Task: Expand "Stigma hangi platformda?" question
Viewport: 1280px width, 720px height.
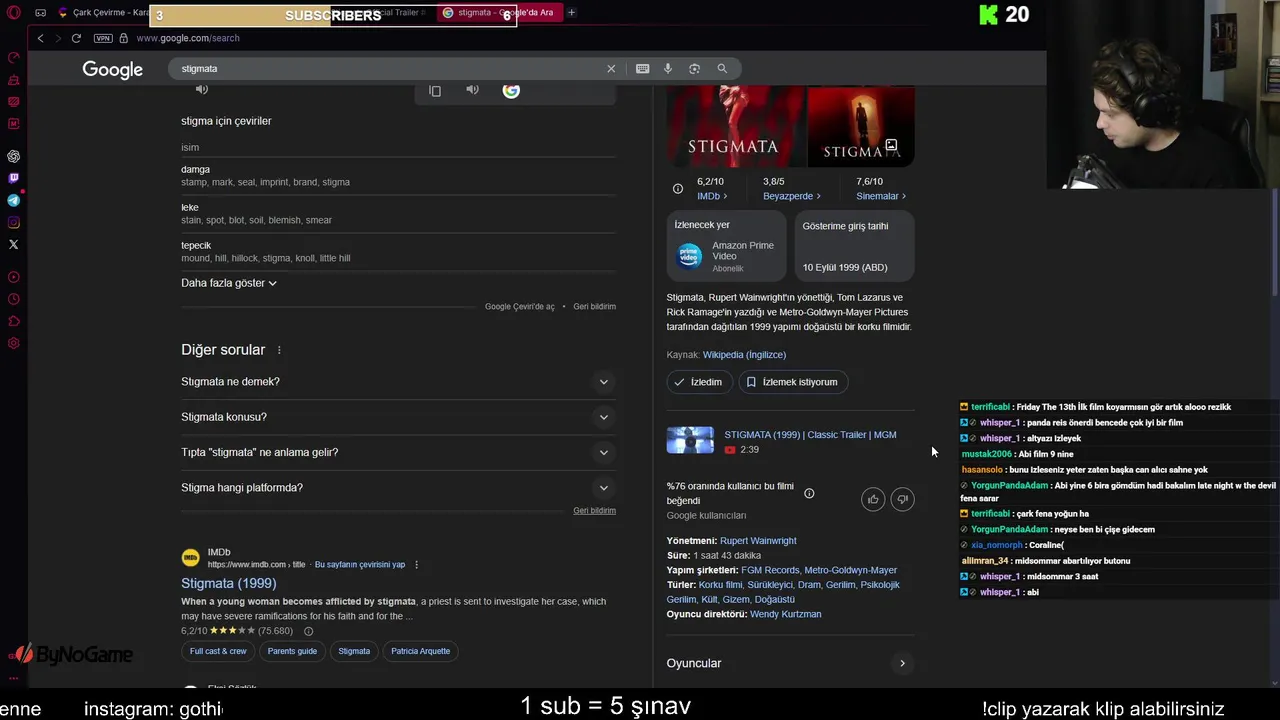Action: [x=398, y=488]
